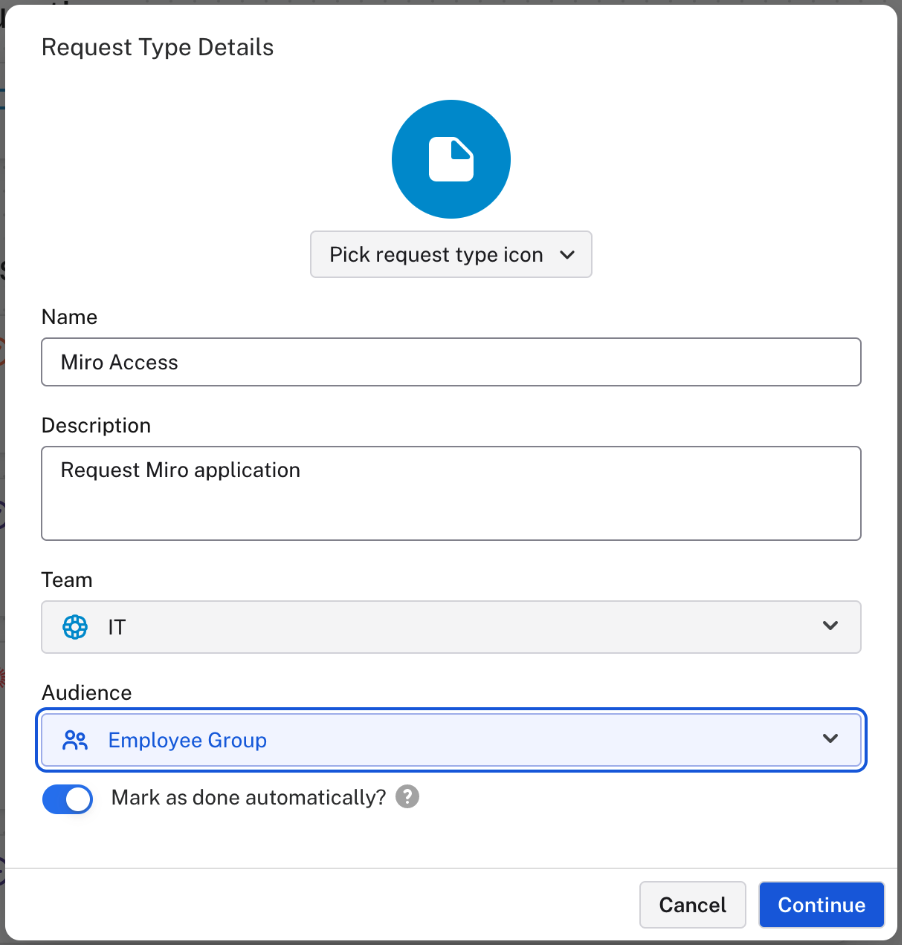The image size is (902, 945).
Task: Expand the Team dropdown chevron arrow
Action: [829, 626]
